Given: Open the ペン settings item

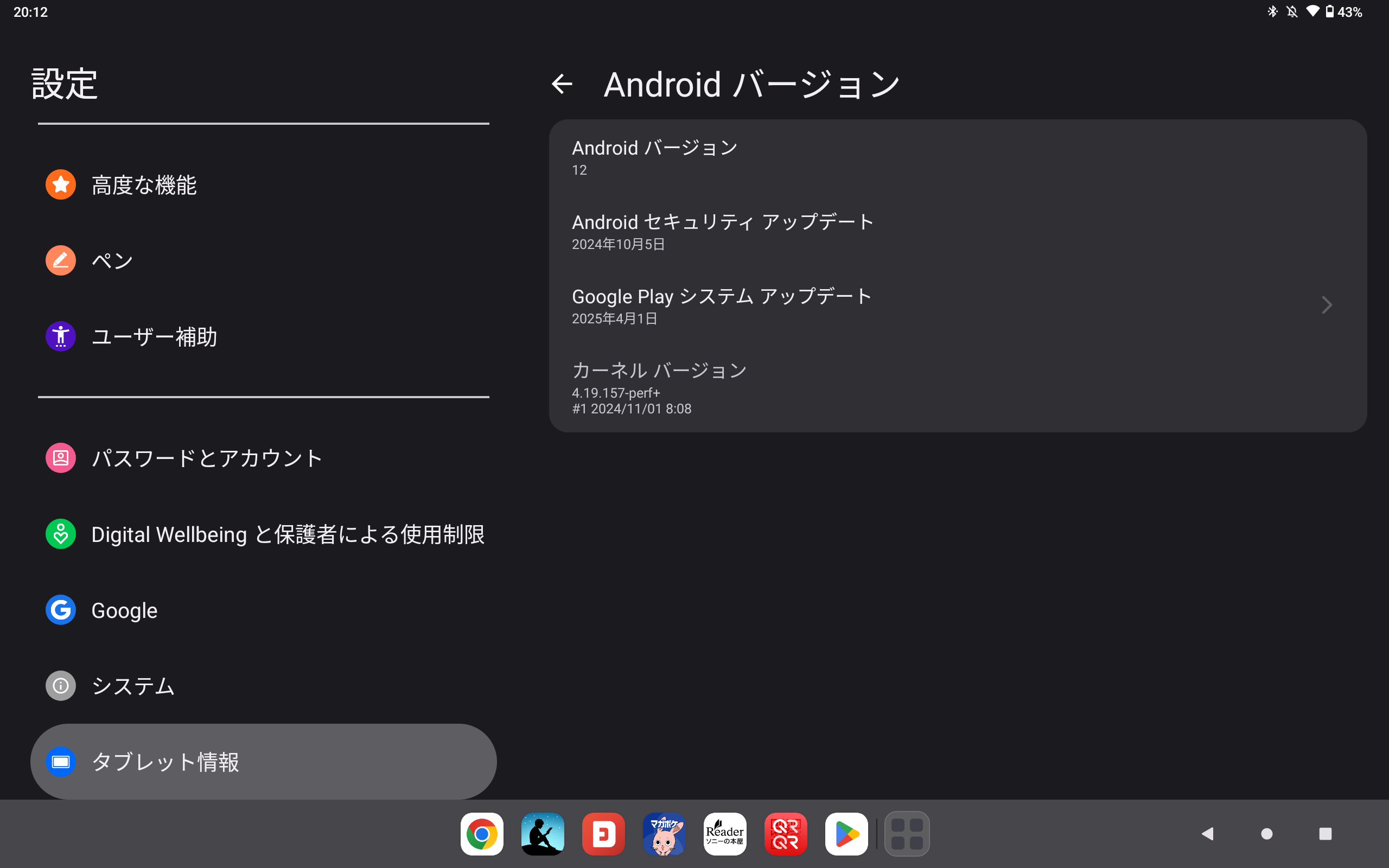Looking at the screenshot, I should click(112, 260).
